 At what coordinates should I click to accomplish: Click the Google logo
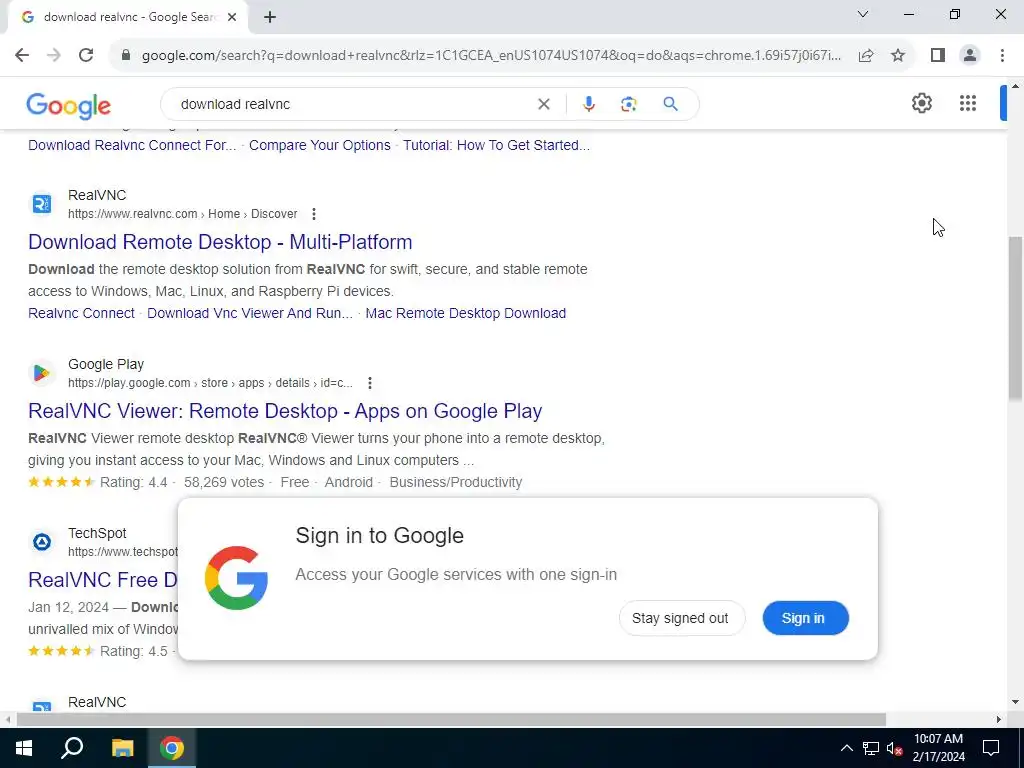[x=69, y=105]
